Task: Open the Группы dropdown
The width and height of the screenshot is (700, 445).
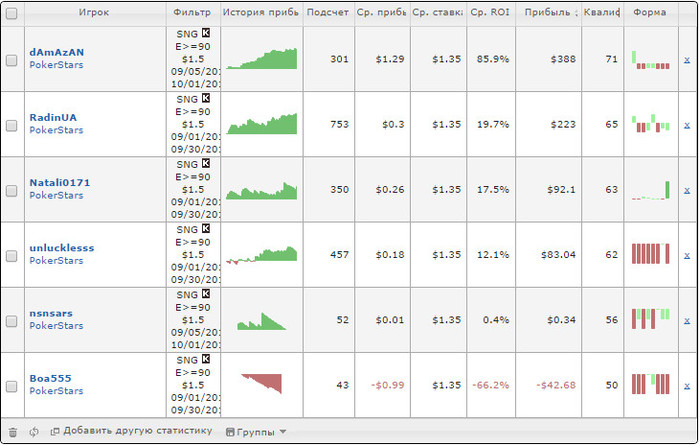Action: pyautogui.click(x=256, y=432)
